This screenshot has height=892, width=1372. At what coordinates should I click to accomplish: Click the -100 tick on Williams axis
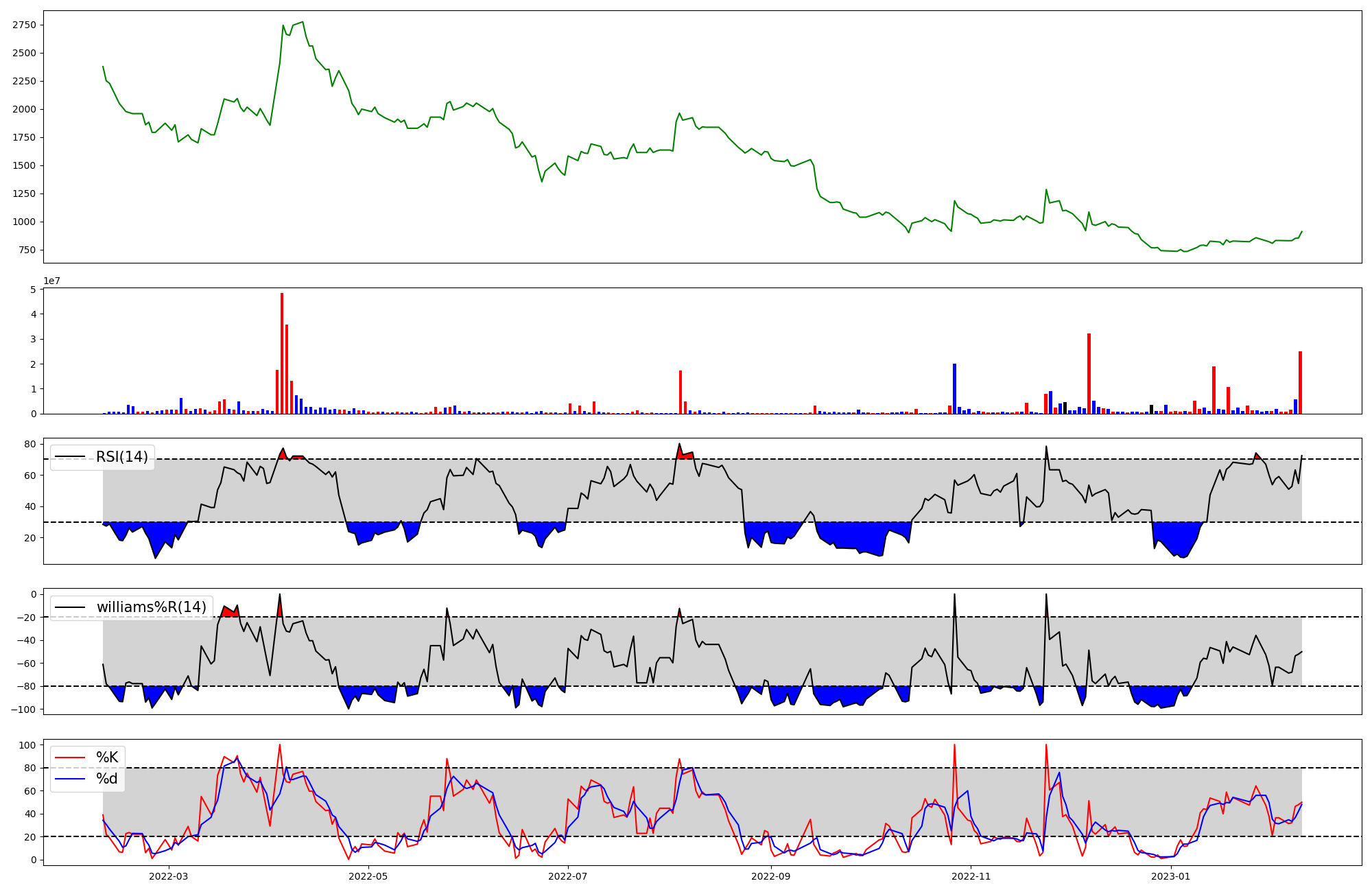(x=24, y=709)
